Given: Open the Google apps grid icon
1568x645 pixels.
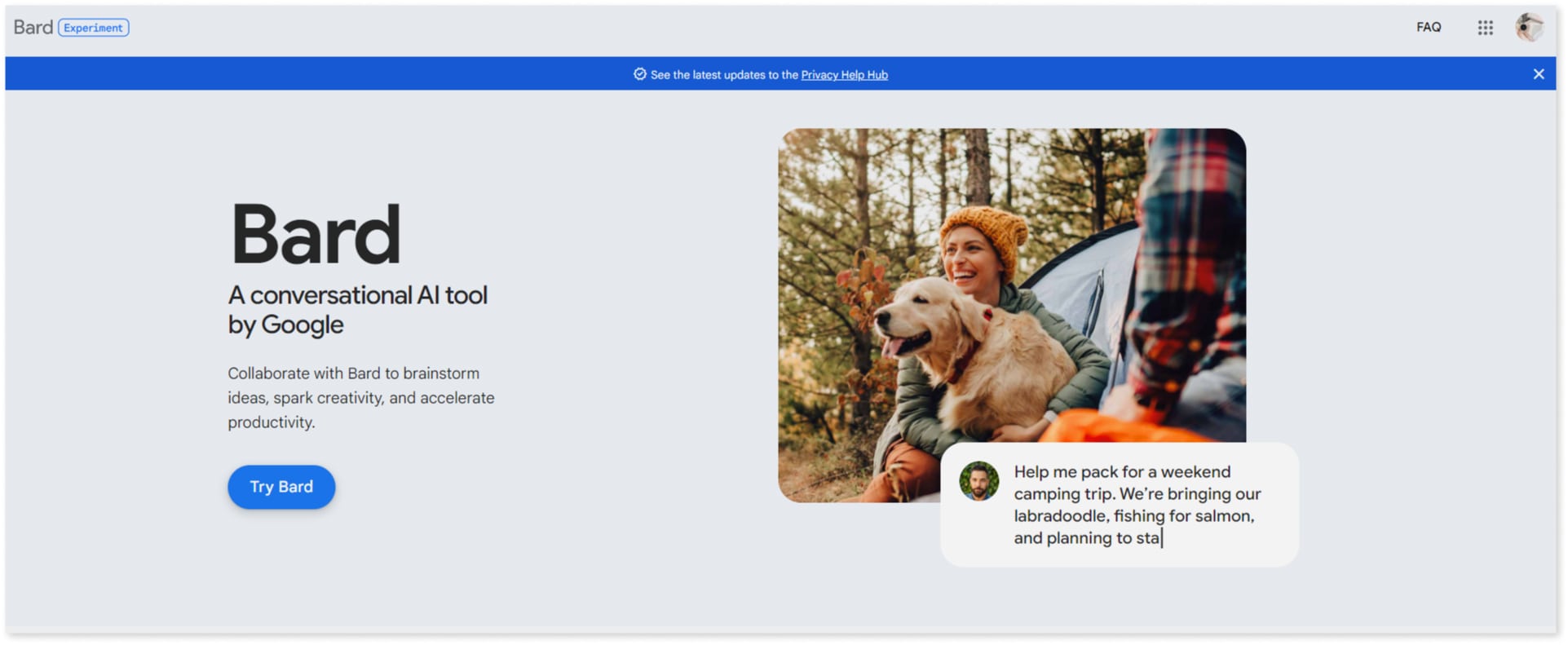Looking at the screenshot, I should tap(1485, 28).
